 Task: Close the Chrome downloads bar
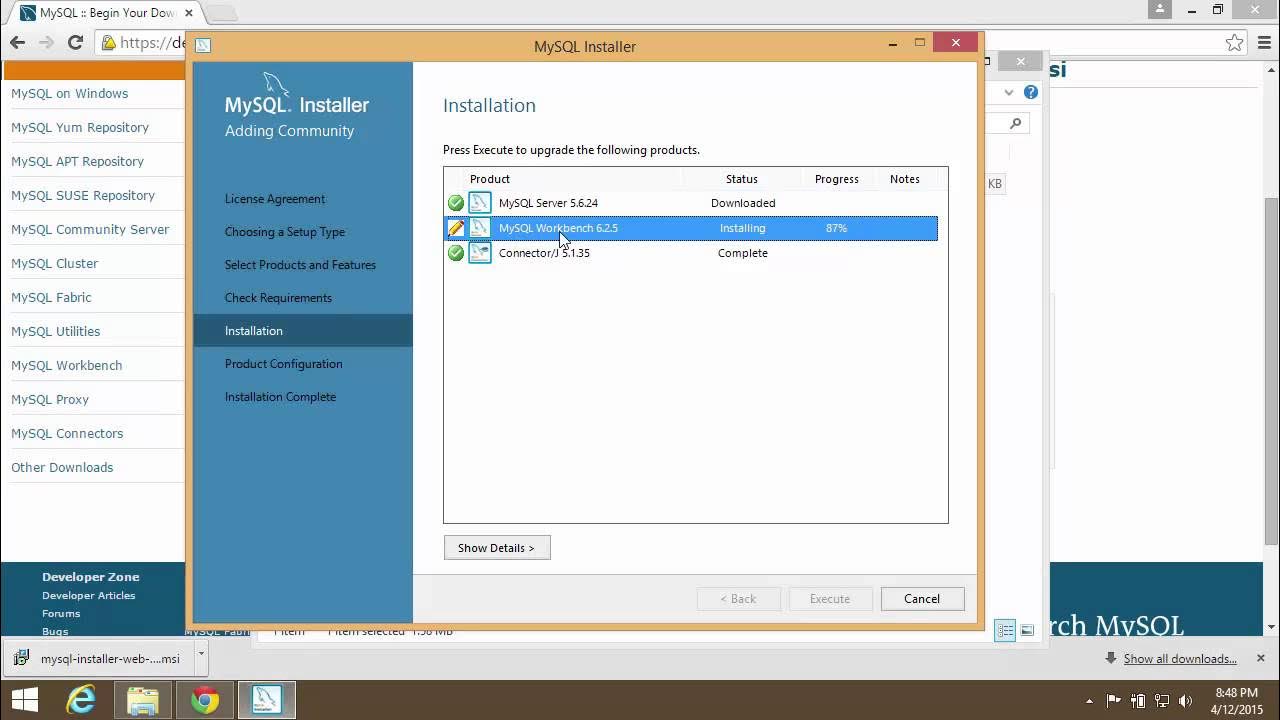(1260, 658)
